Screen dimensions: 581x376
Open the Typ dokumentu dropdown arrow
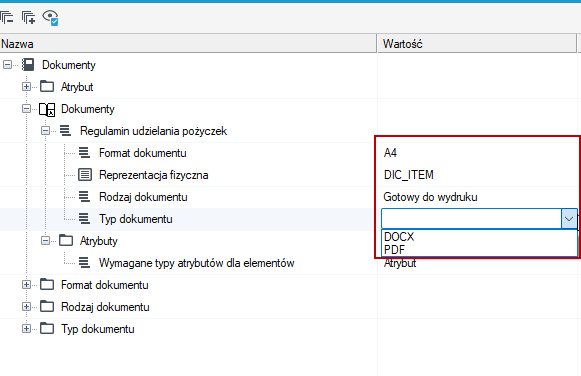click(x=569, y=219)
